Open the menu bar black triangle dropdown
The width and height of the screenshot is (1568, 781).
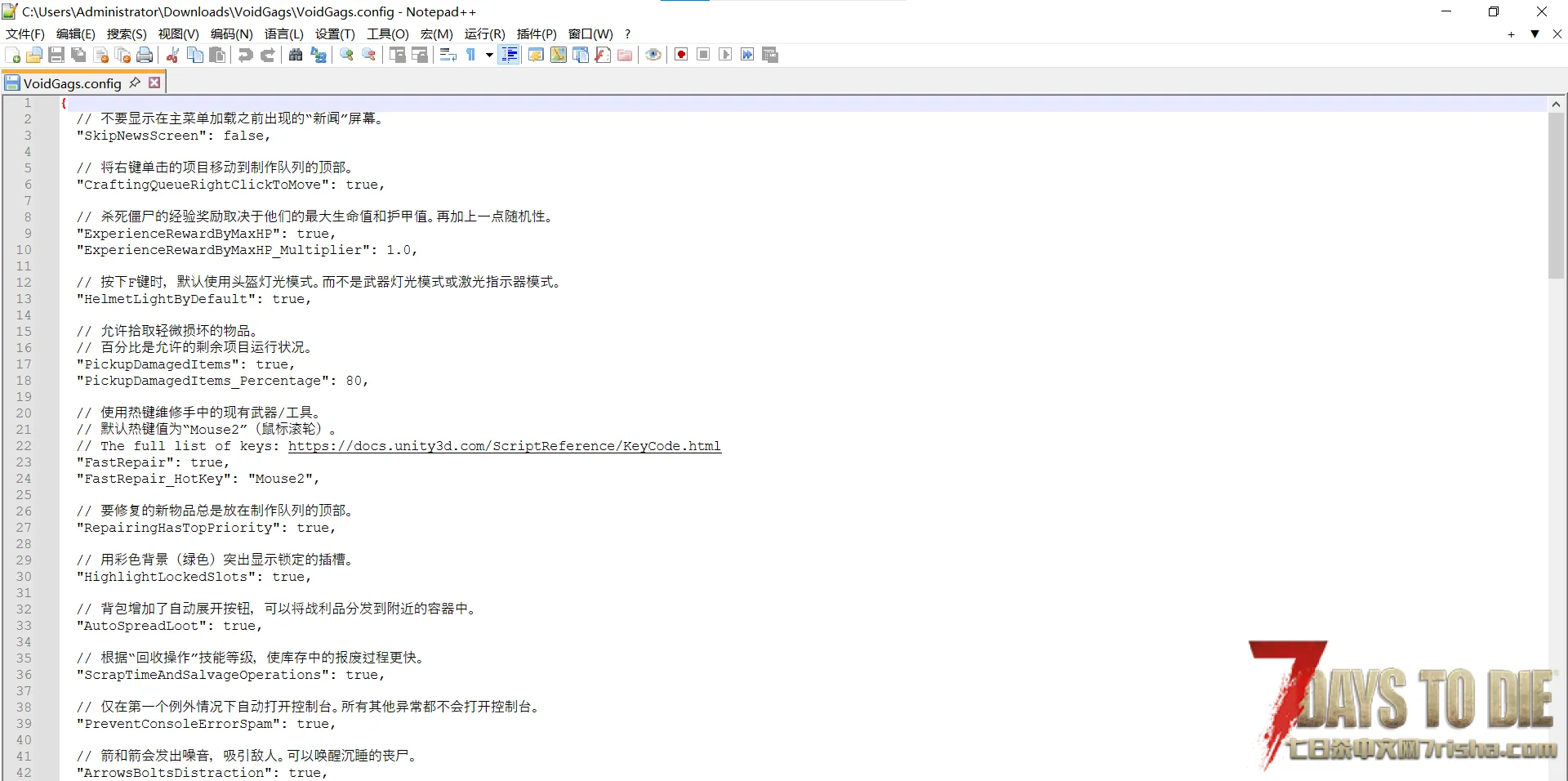pos(1535,34)
